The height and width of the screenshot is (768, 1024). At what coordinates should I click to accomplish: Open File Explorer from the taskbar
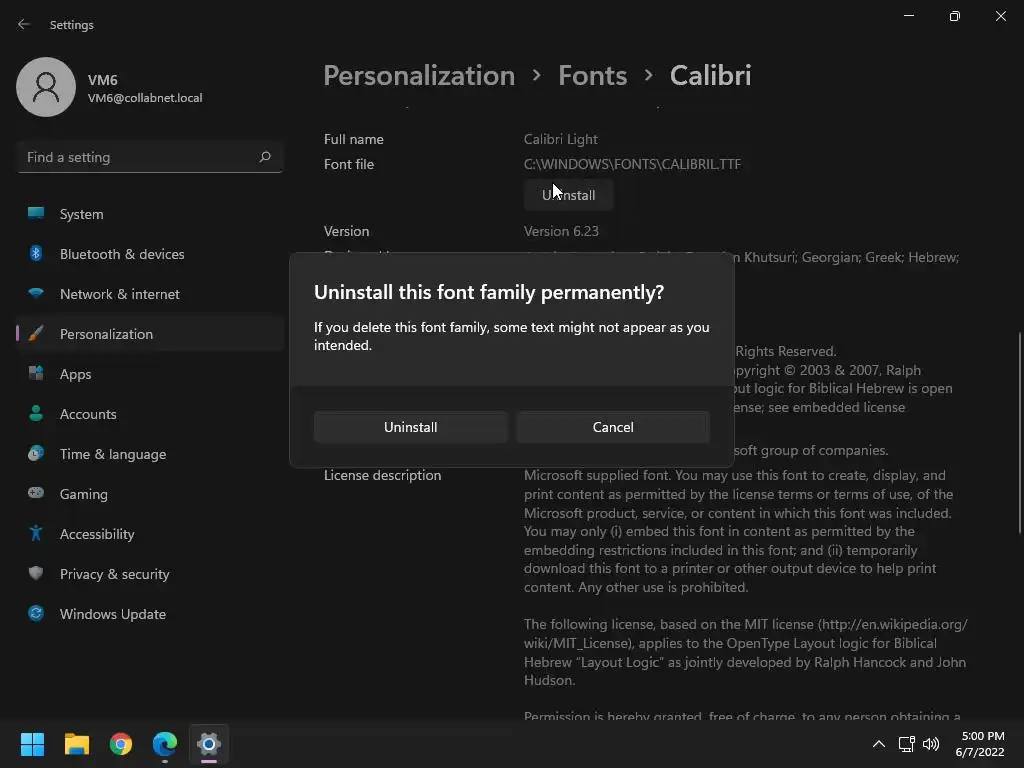[77, 744]
